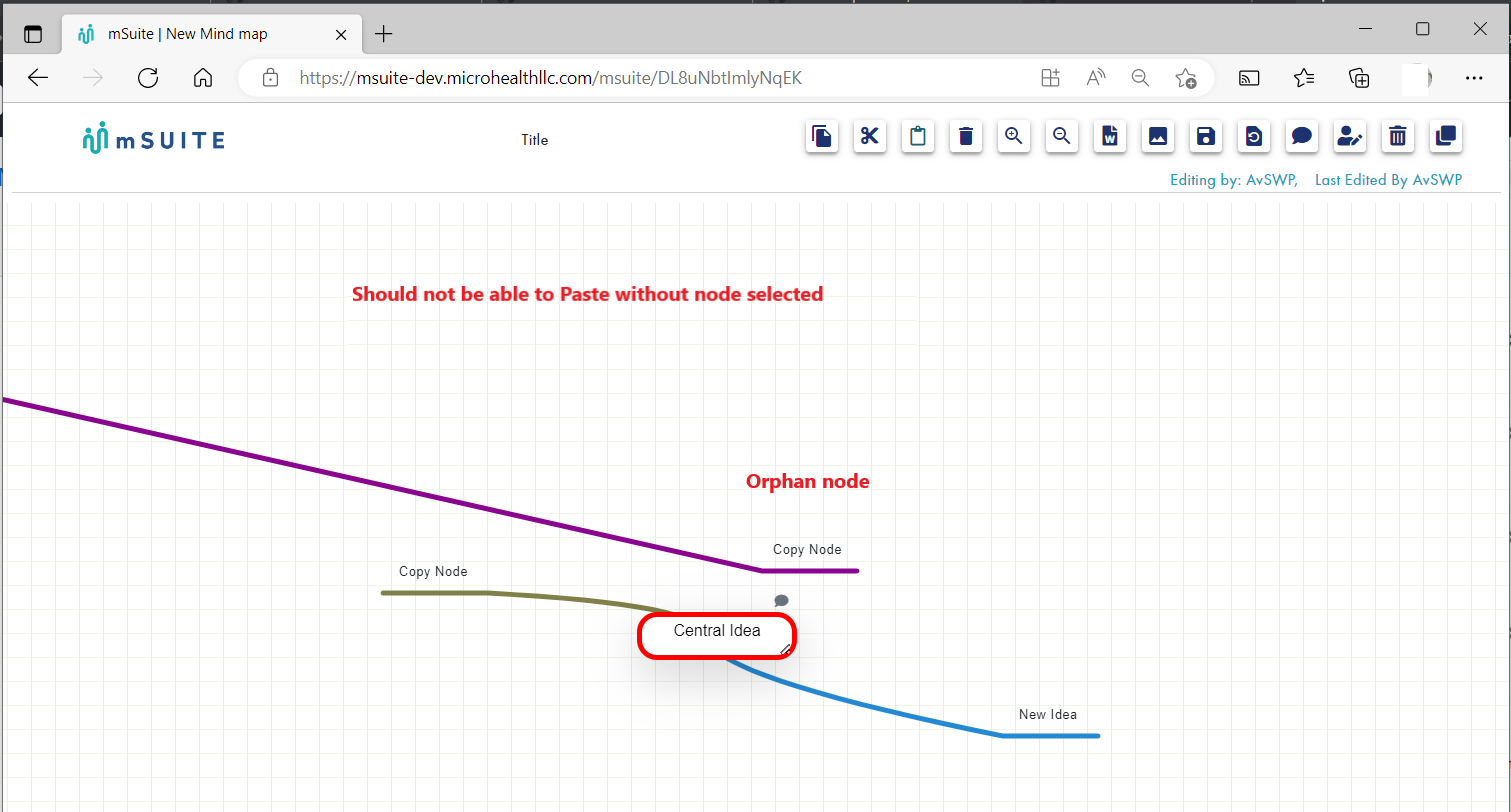Manage mind map collaborators
The image size is (1511, 812).
point(1350,137)
